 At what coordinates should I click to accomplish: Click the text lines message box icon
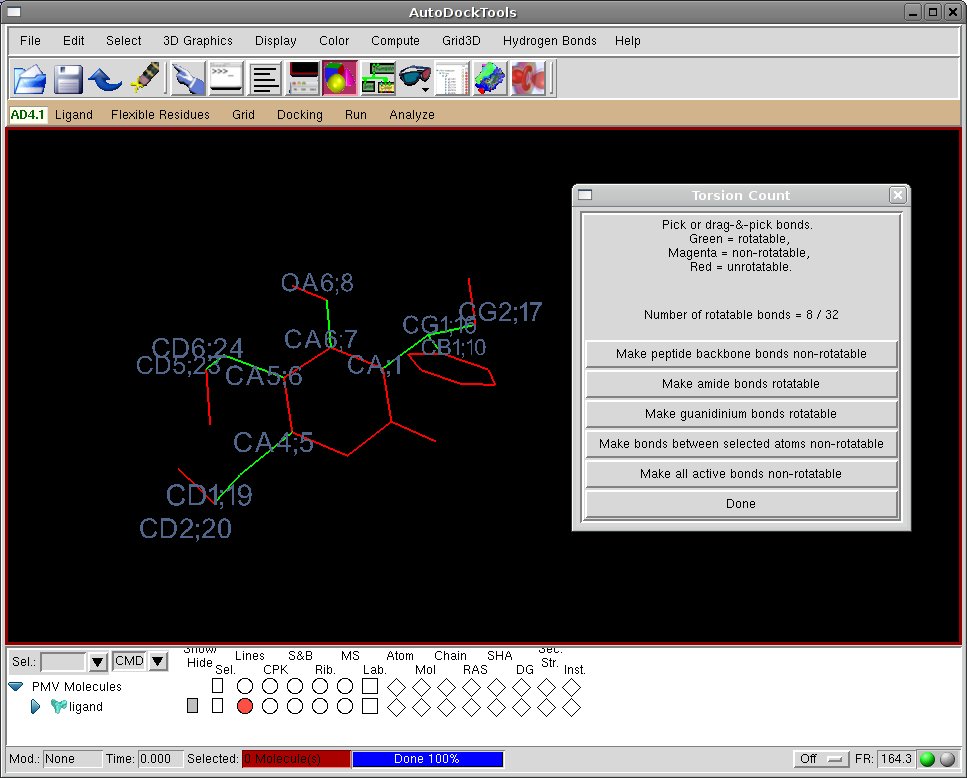[x=265, y=79]
